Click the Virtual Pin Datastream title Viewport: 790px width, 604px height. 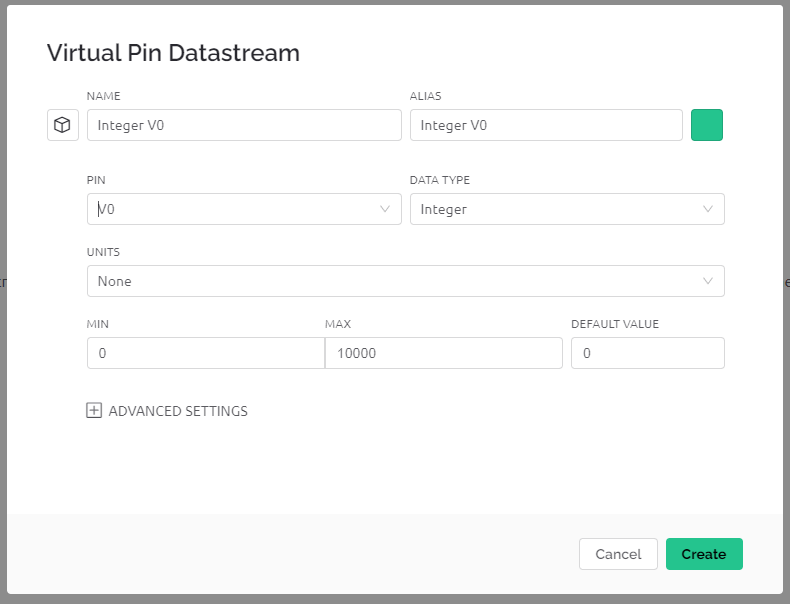click(173, 53)
